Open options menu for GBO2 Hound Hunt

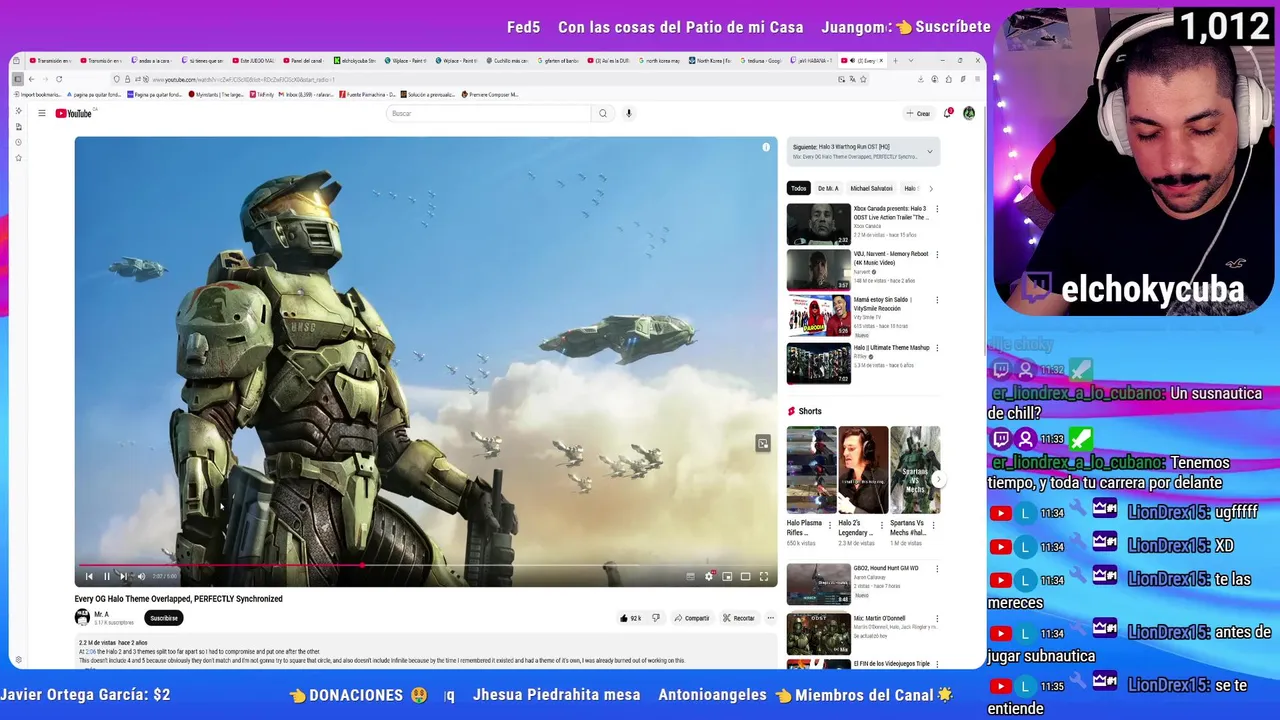pyautogui.click(x=937, y=569)
